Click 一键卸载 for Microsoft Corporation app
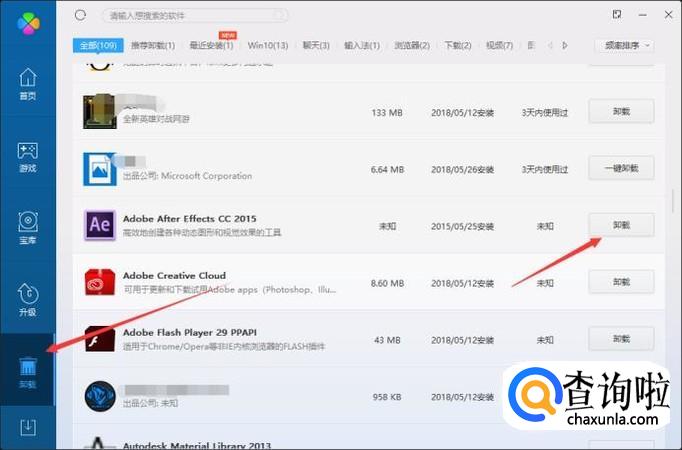 click(x=621, y=168)
